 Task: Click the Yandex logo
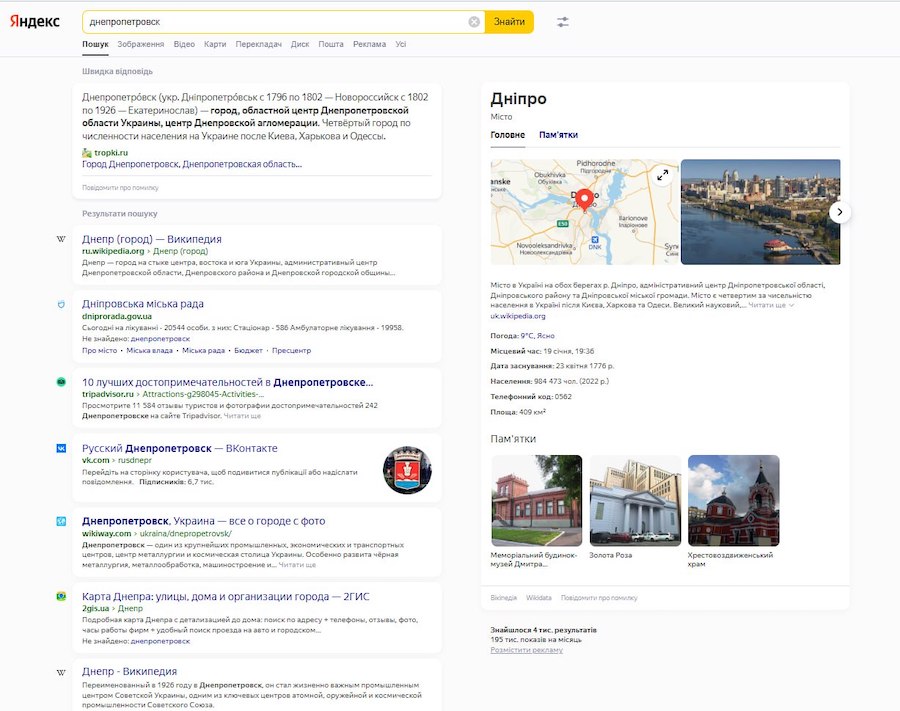pyautogui.click(x=35, y=22)
